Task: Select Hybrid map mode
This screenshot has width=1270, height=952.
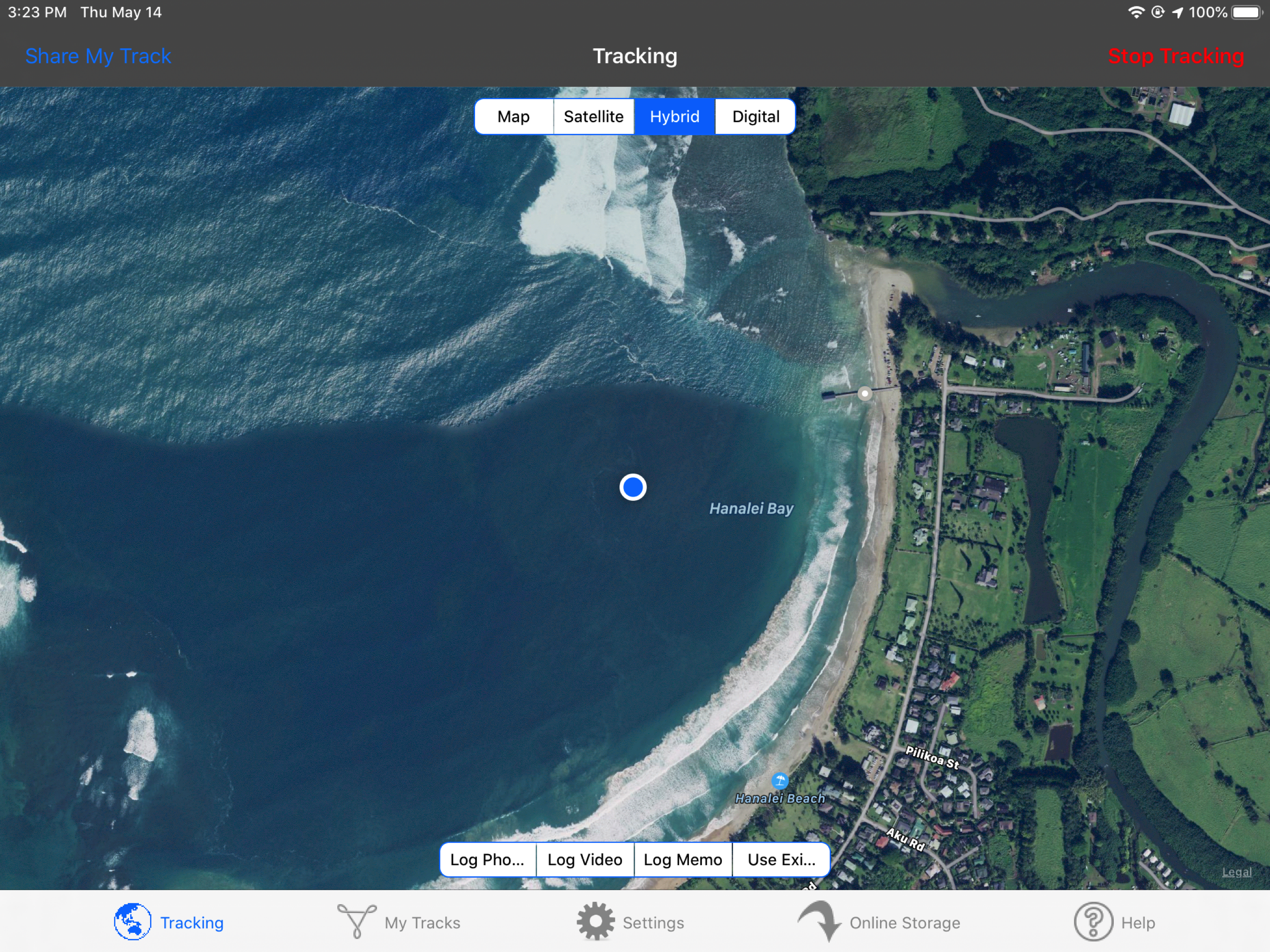Action: [x=674, y=117]
